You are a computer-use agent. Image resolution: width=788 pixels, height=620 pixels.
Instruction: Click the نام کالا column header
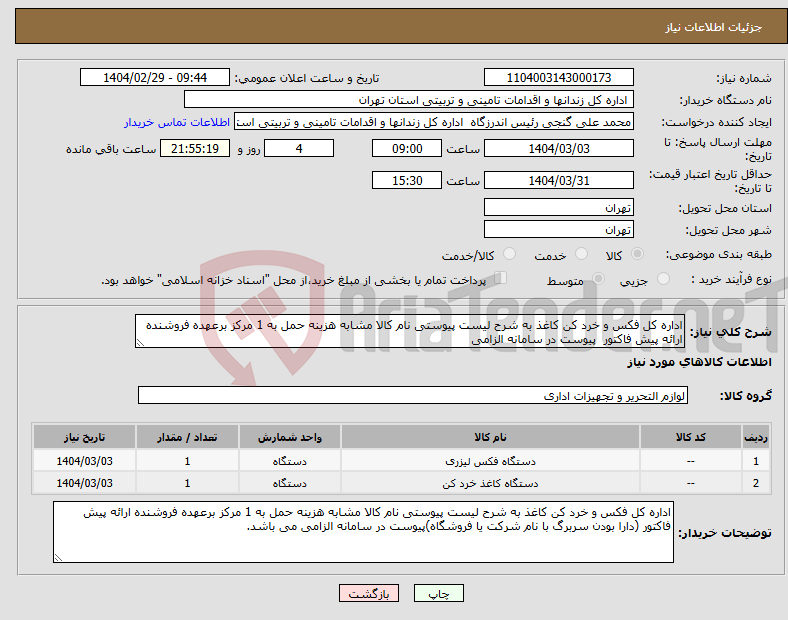[x=490, y=437]
